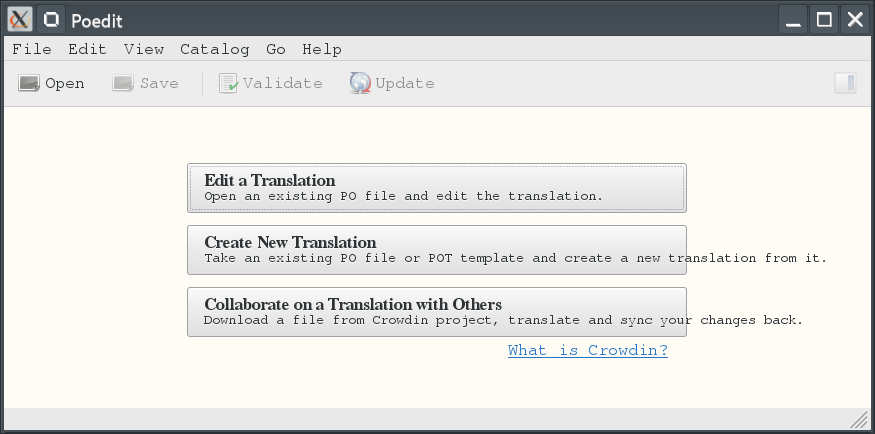
Task: Minimize the Poedit window
Action: pos(793,19)
